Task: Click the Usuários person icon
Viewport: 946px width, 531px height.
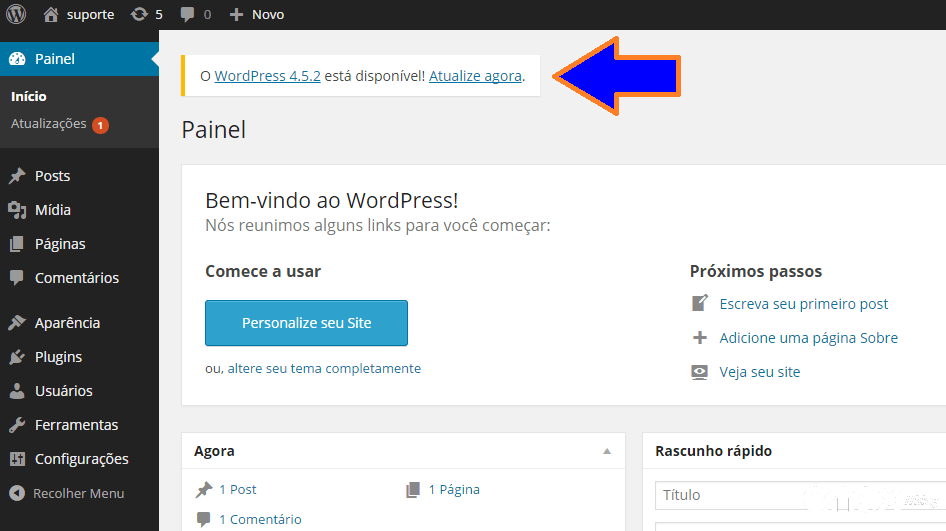Action: pos(17,391)
